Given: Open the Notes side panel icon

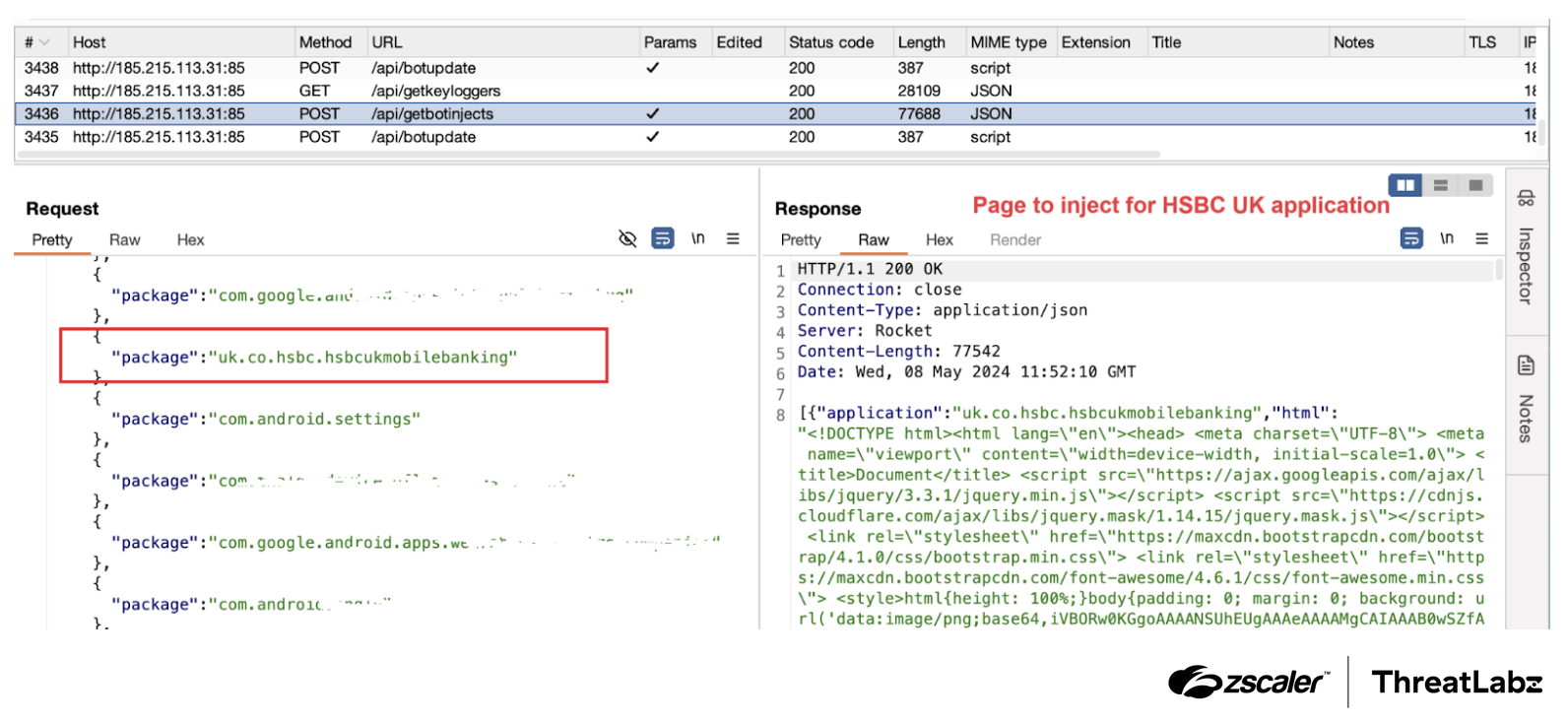Looking at the screenshot, I should [x=1526, y=365].
